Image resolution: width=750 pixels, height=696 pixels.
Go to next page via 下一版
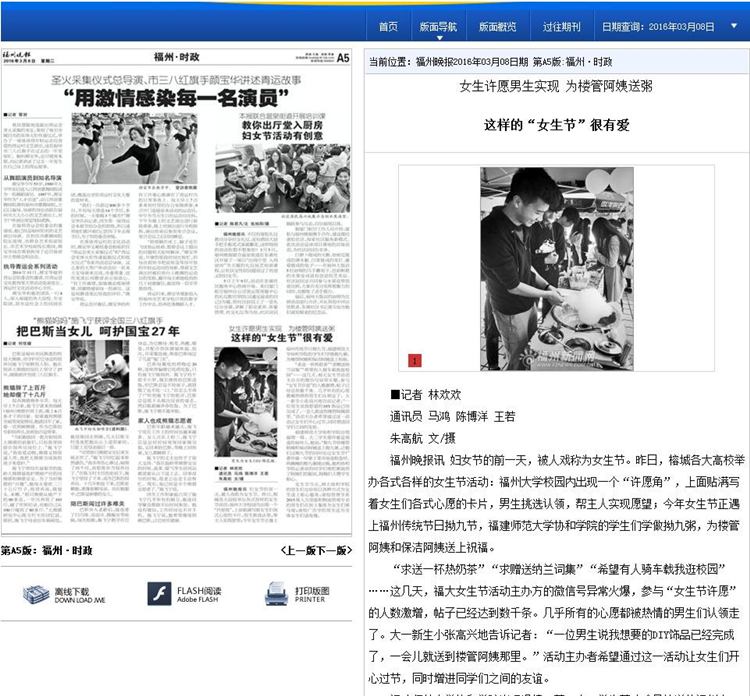pos(335,551)
